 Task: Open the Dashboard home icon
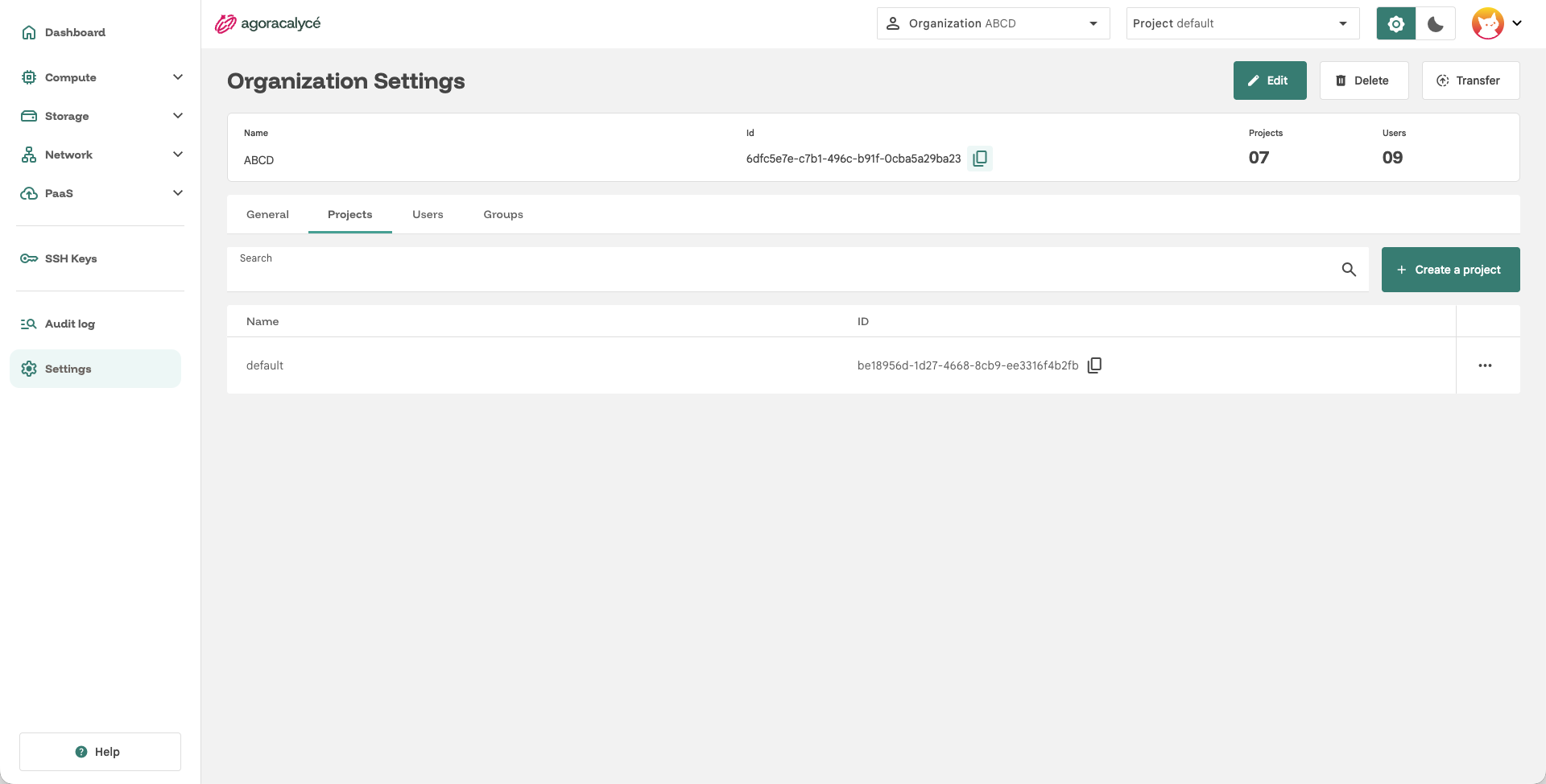29,32
